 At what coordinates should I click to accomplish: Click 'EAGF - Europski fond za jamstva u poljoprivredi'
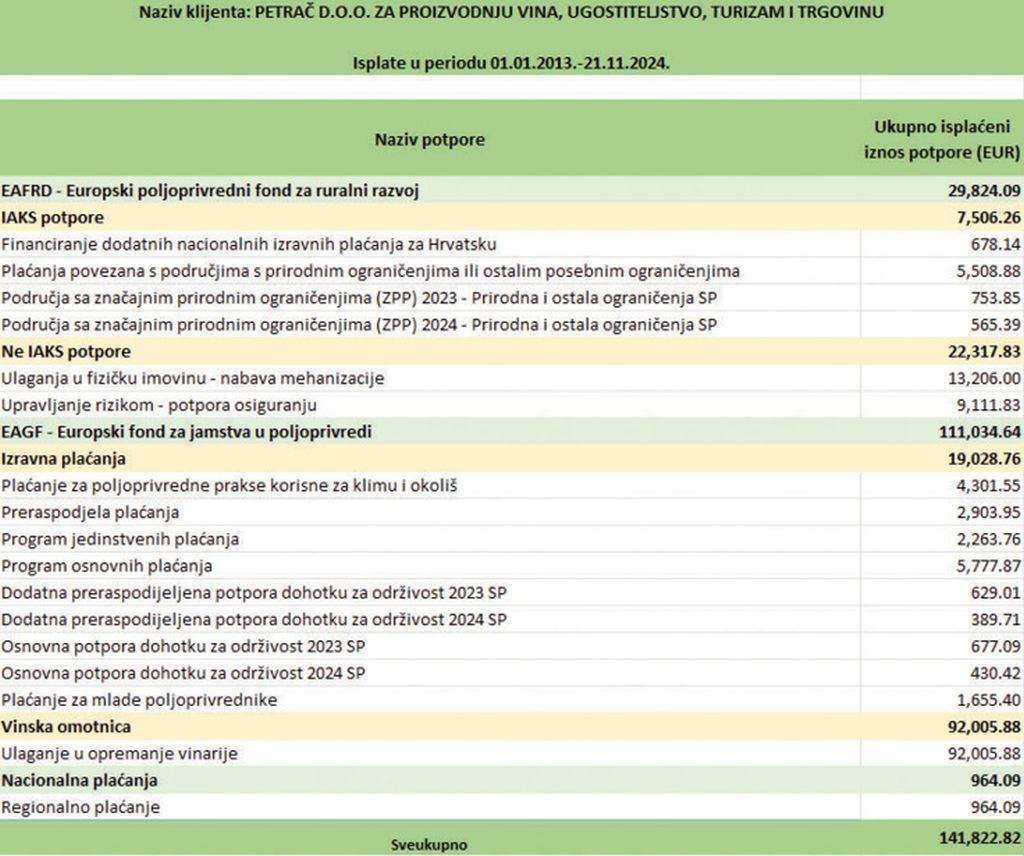pos(187,432)
